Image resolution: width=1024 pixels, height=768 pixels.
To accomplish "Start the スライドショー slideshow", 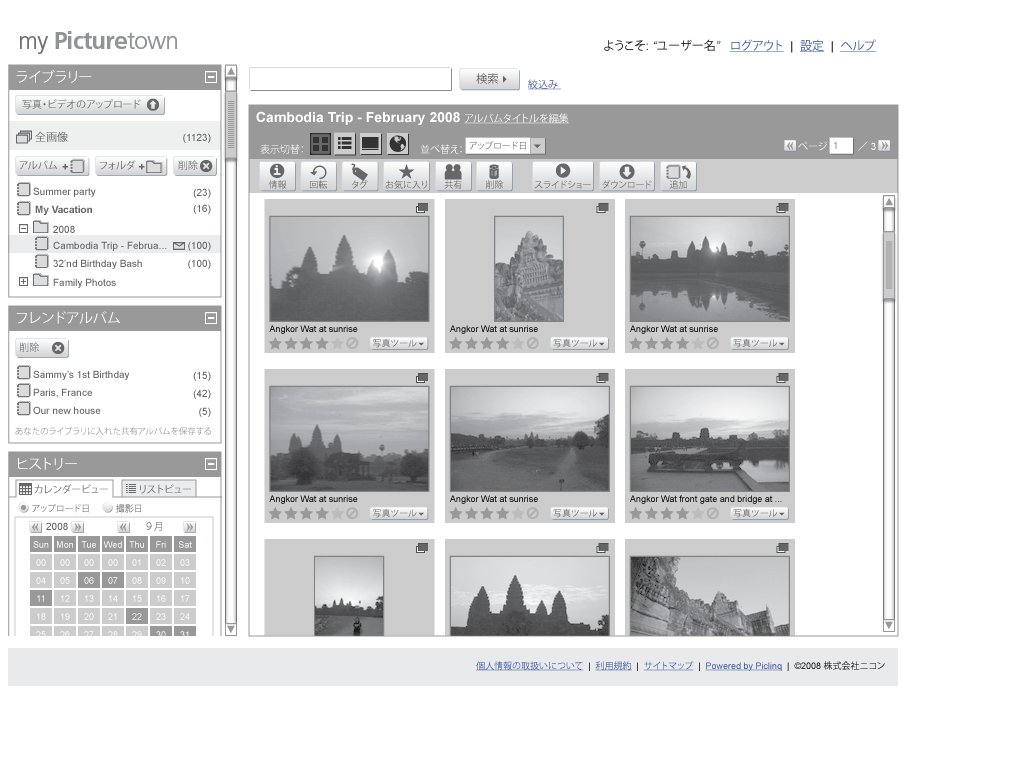I will click(562, 176).
